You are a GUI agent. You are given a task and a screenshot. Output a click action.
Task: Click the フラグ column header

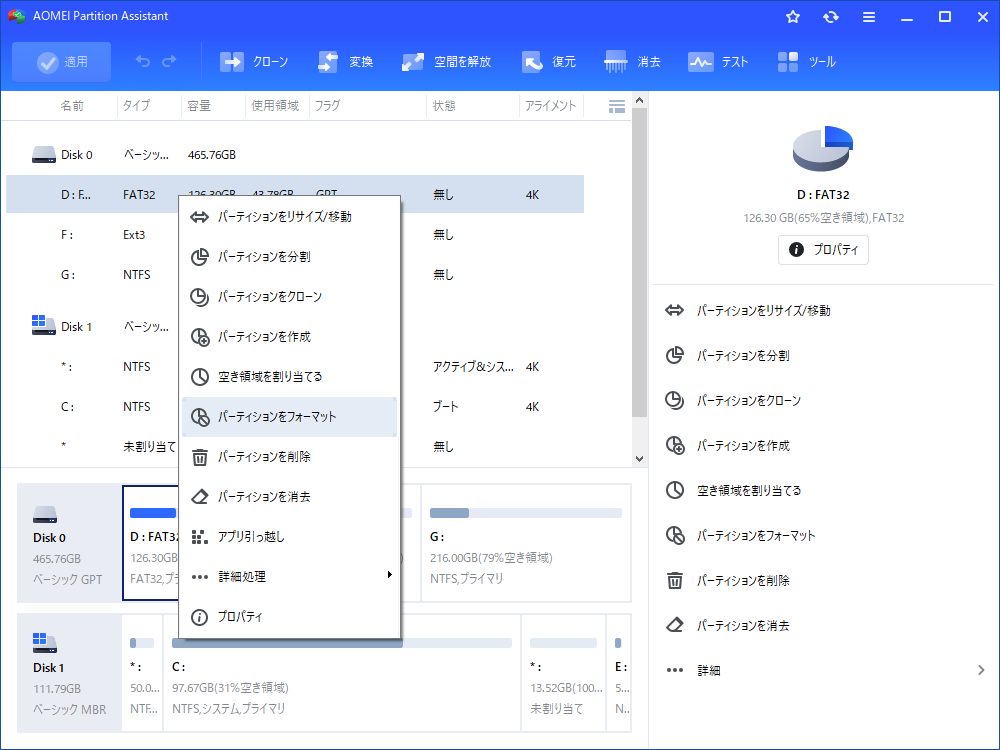[x=327, y=106]
